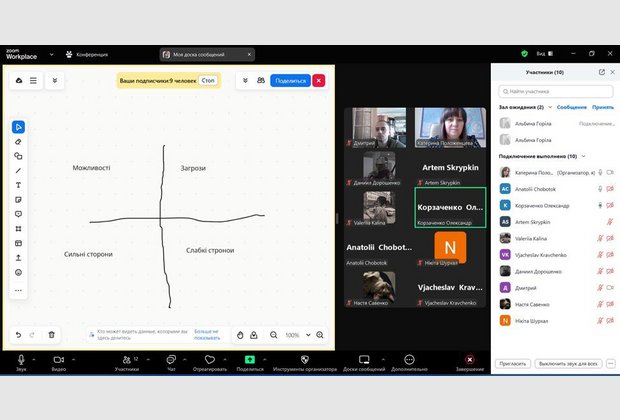The image size is (620, 420).
Task: Open the Доски сообщений toolbar icon
Action: pos(364,359)
